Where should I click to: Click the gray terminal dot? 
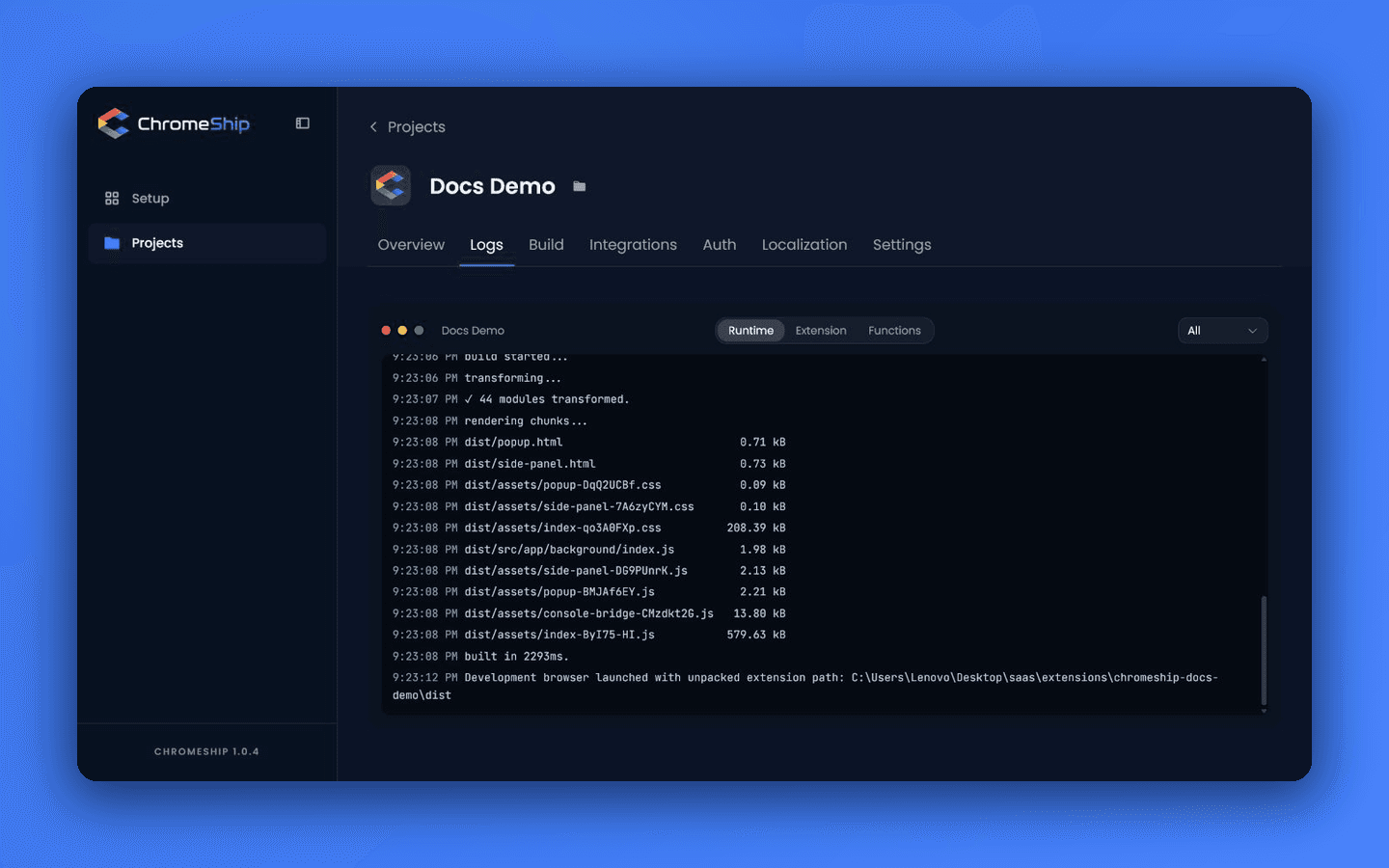[x=419, y=331]
